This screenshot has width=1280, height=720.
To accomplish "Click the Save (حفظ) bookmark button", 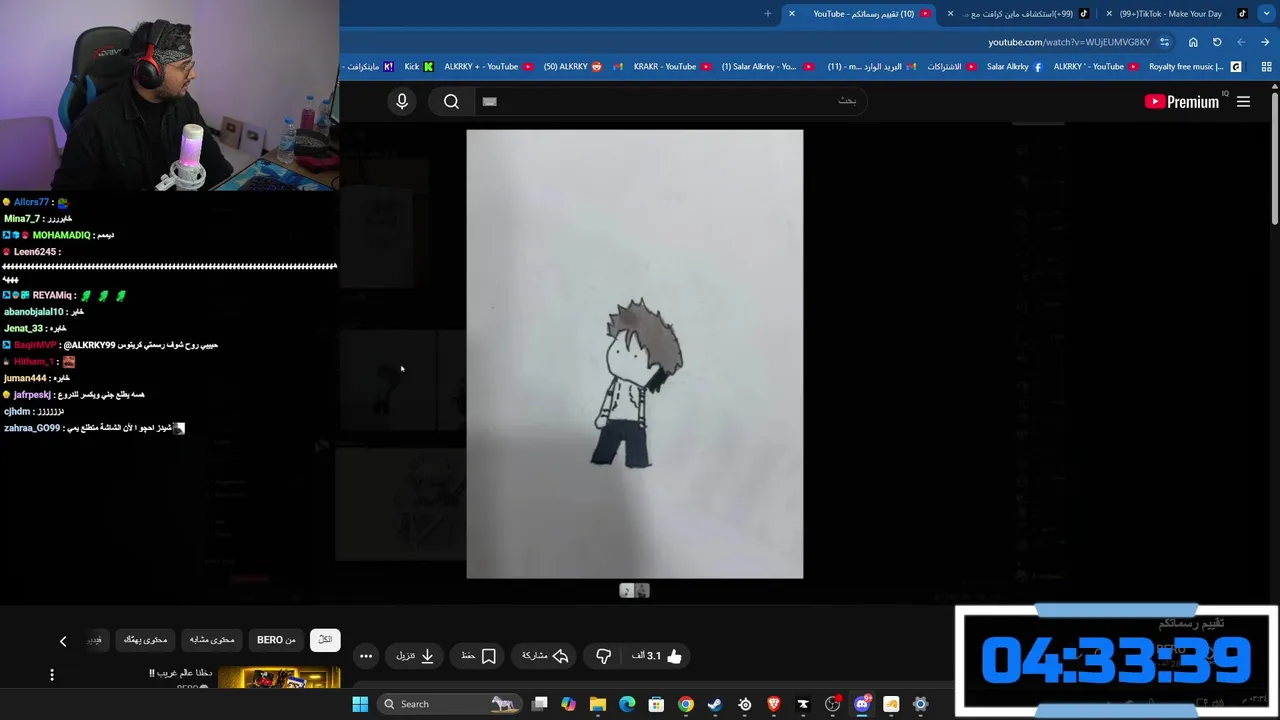I will tap(478, 656).
